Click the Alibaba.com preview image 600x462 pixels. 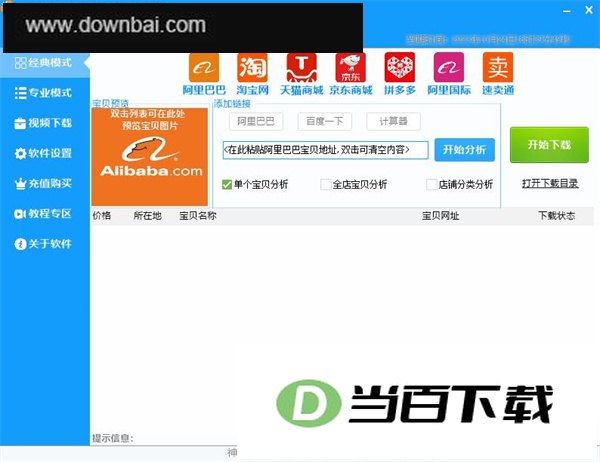150,157
